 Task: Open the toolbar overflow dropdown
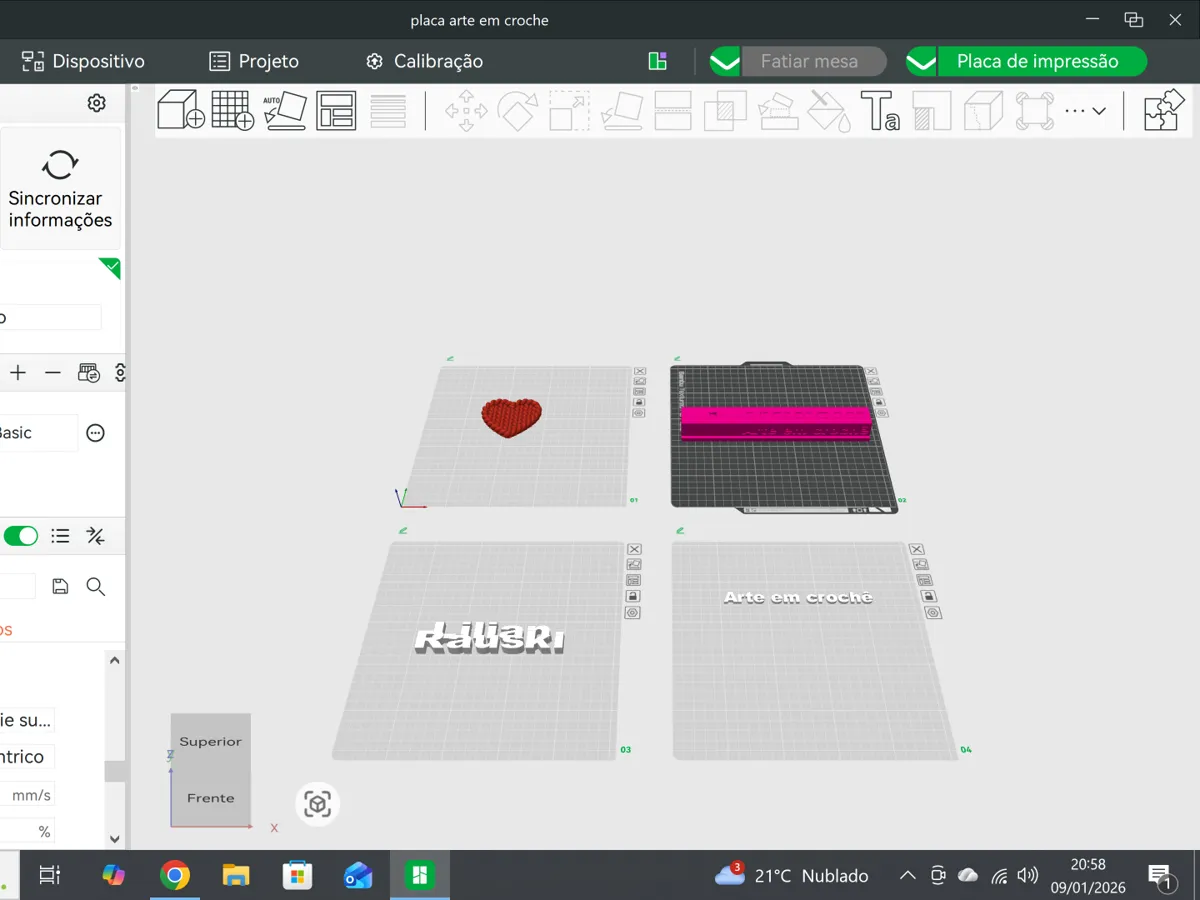pyautogui.click(x=1083, y=110)
